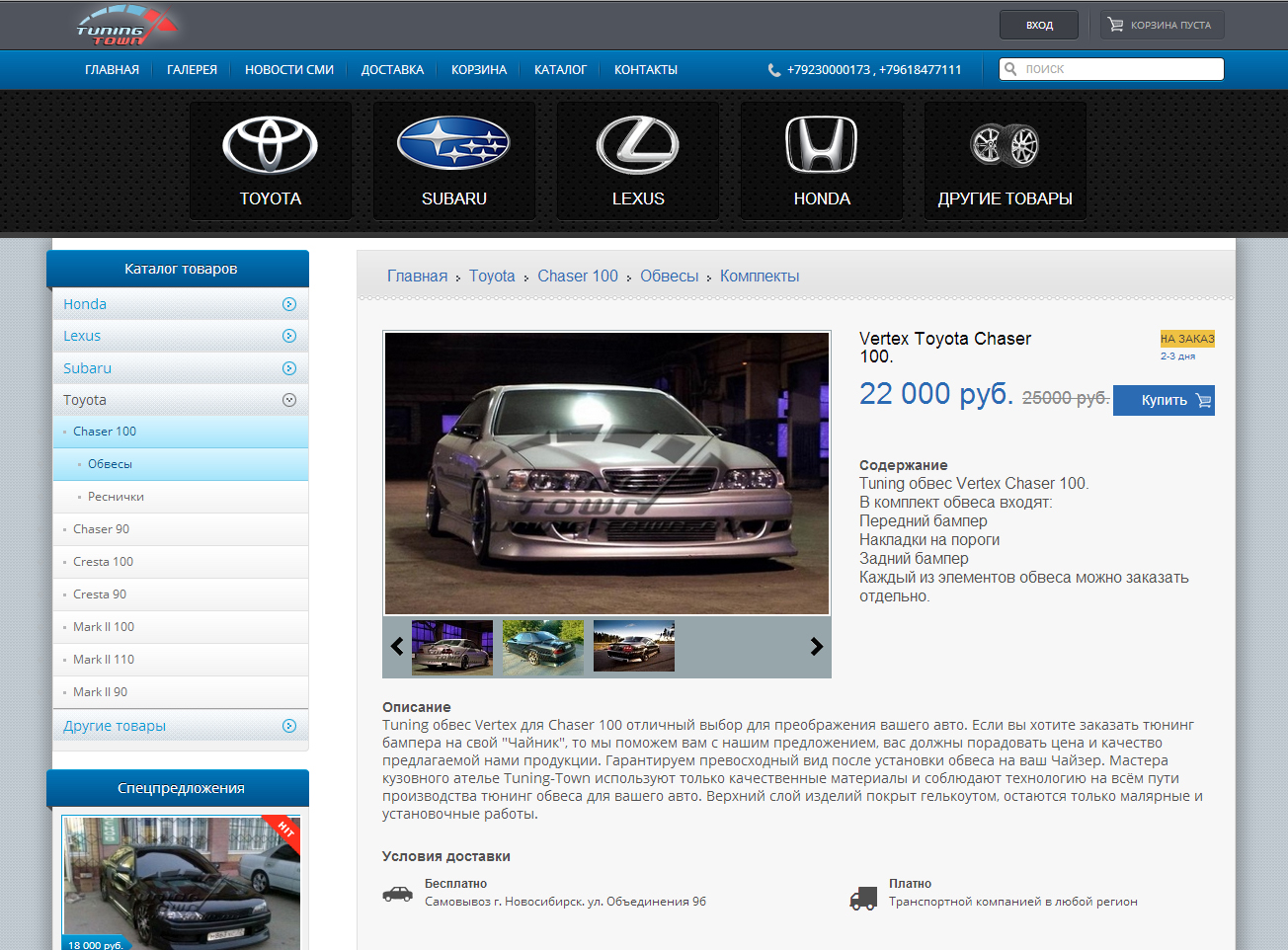Click the car pickup delivery icon

tap(398, 894)
